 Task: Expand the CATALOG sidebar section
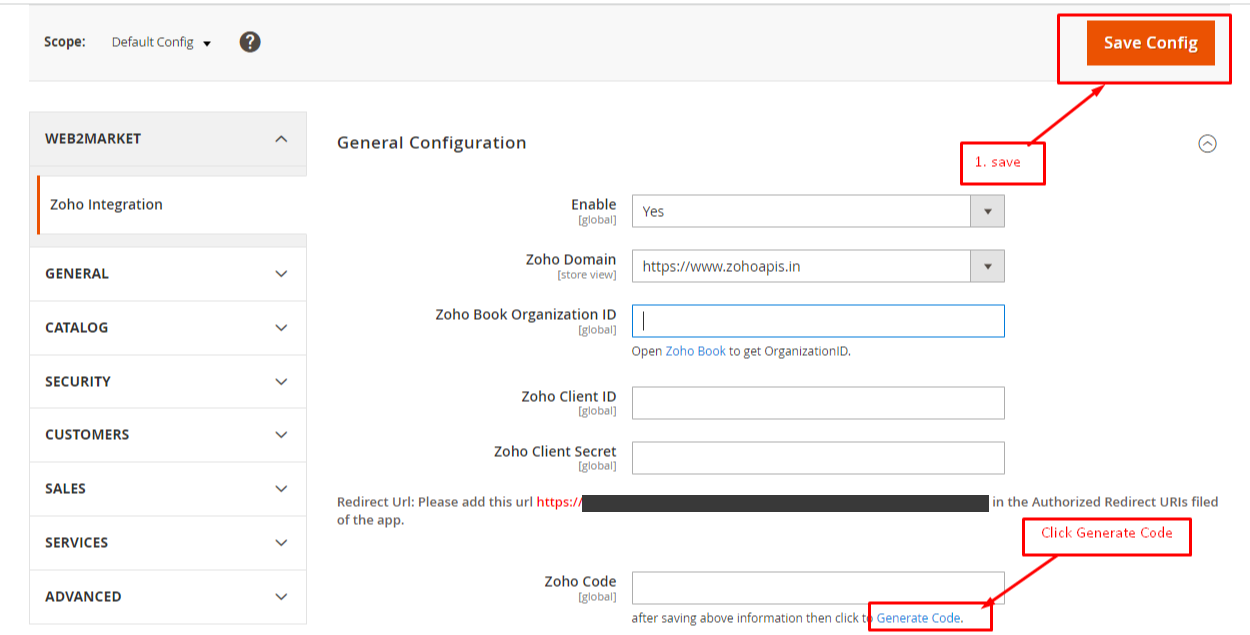(168, 328)
